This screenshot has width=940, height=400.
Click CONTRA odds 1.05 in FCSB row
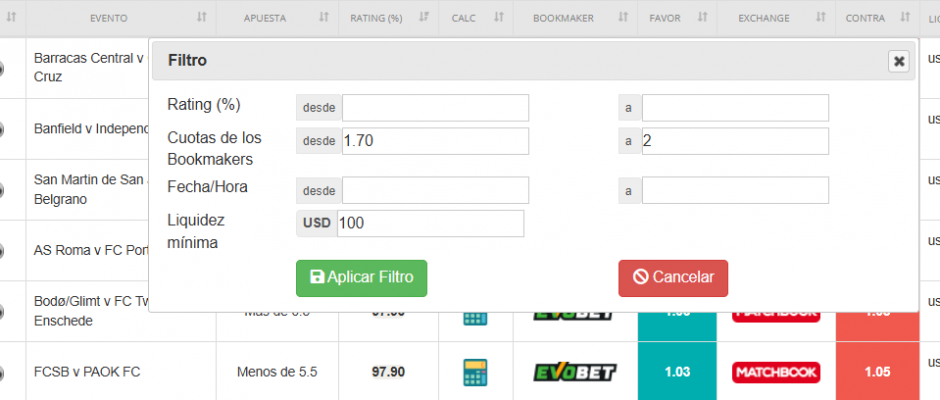877,372
